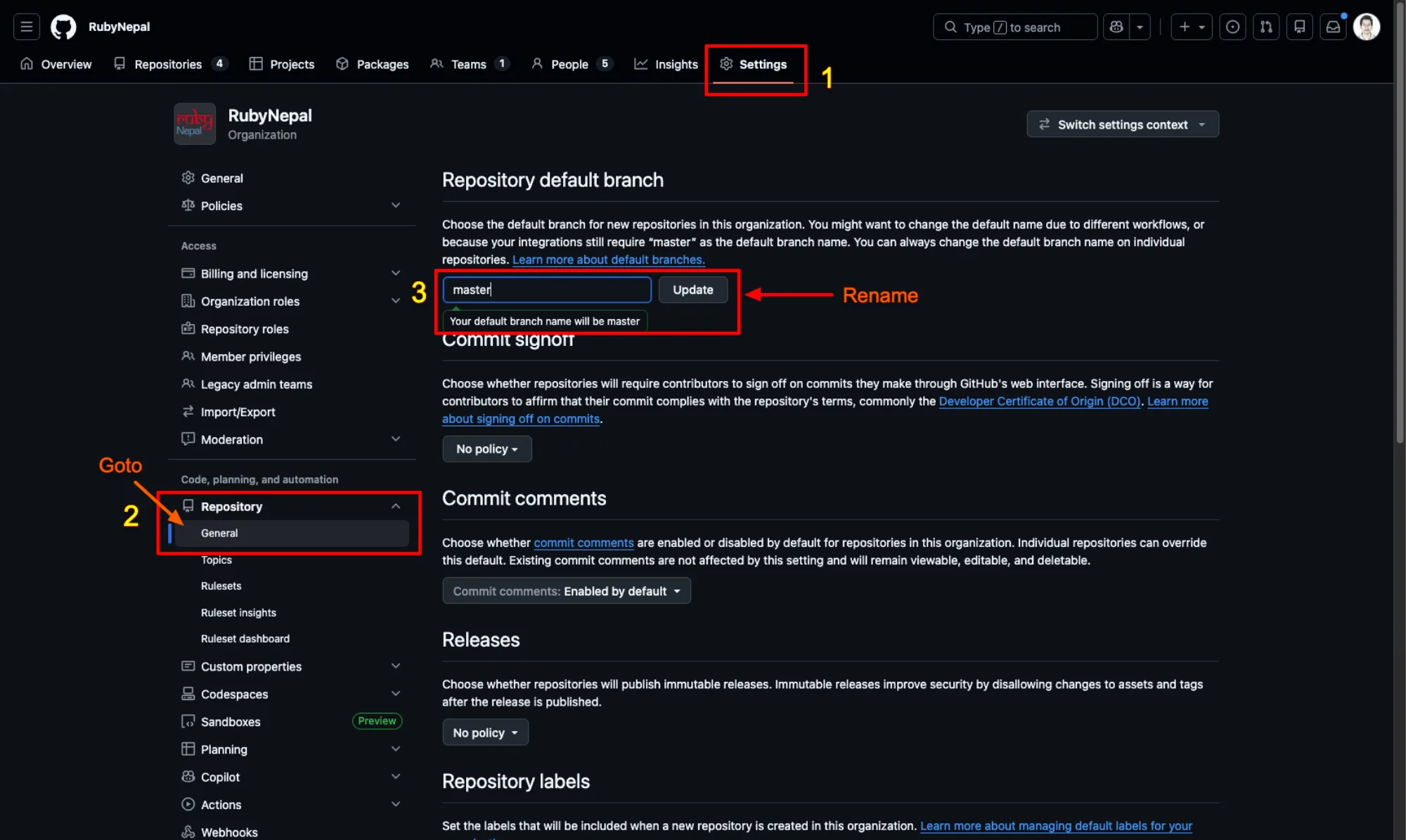The width and height of the screenshot is (1406, 840).
Task: Expand the Policies section
Action: click(292, 205)
